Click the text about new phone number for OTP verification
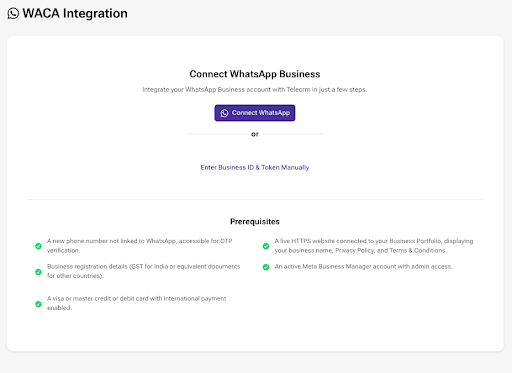This screenshot has width=512, height=373. [140, 246]
